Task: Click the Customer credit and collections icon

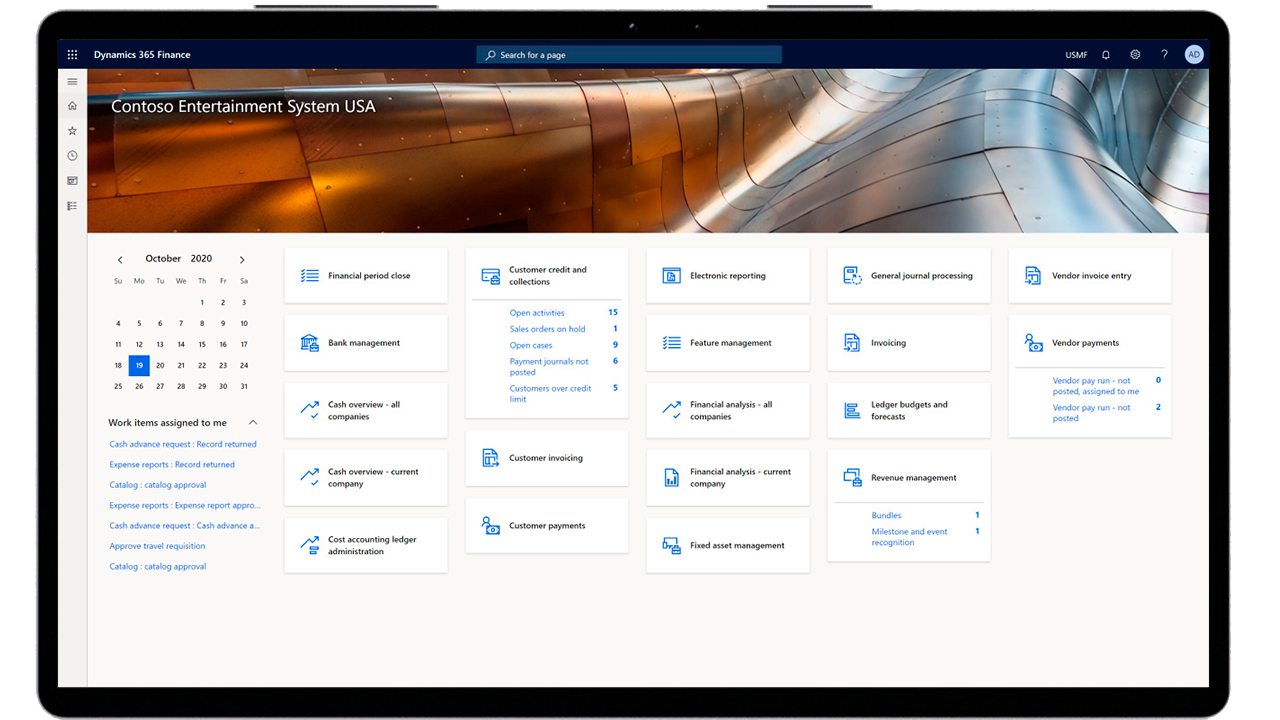Action: [491, 276]
